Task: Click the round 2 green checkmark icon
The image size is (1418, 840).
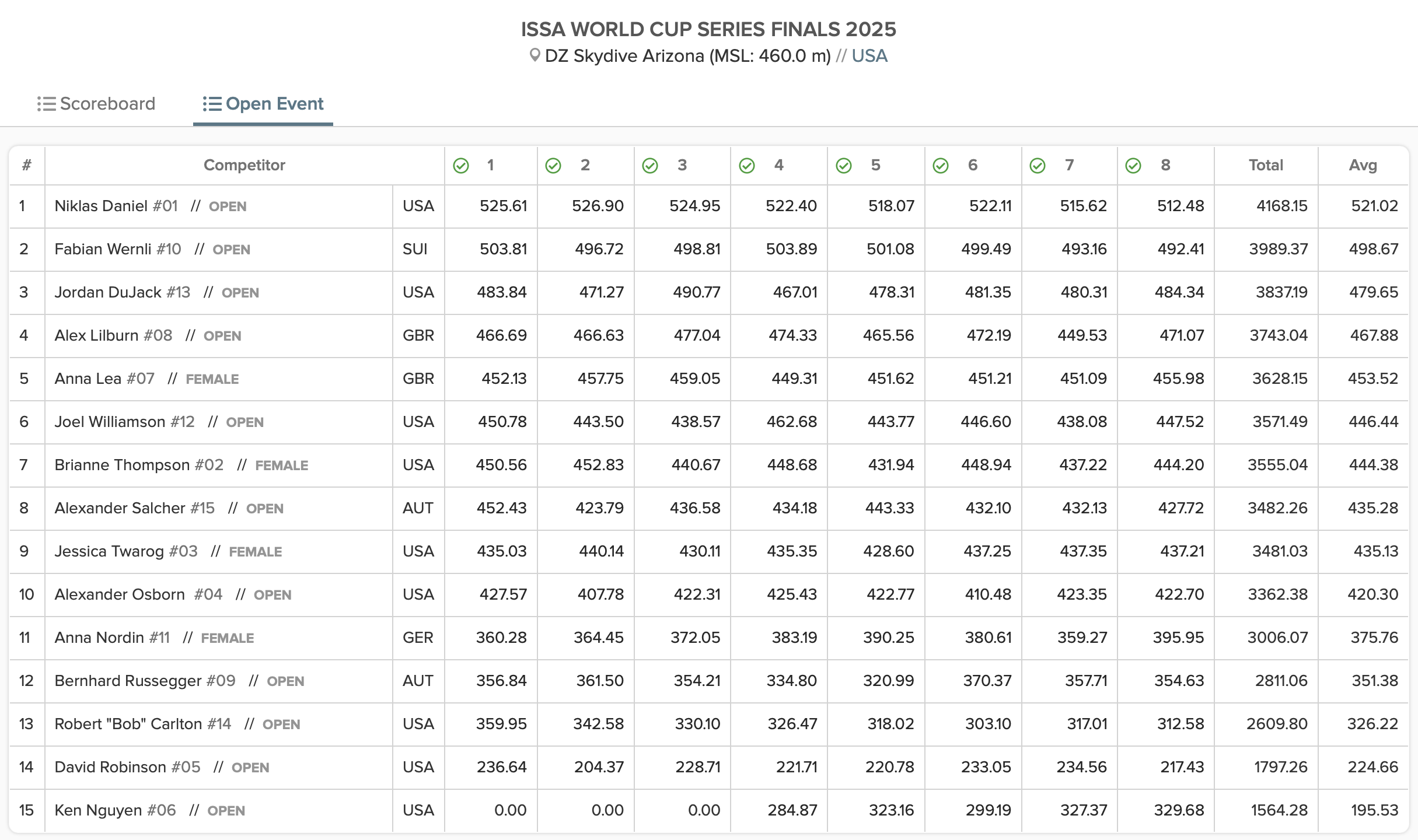Action: [x=553, y=166]
